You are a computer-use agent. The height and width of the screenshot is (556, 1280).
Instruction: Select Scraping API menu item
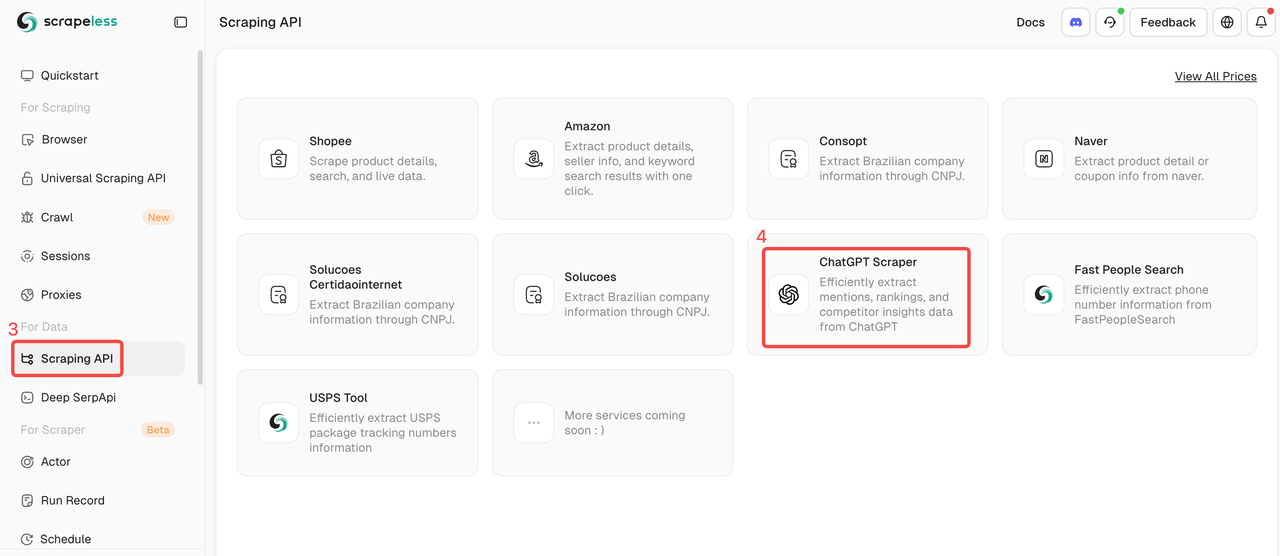[x=100, y=359]
